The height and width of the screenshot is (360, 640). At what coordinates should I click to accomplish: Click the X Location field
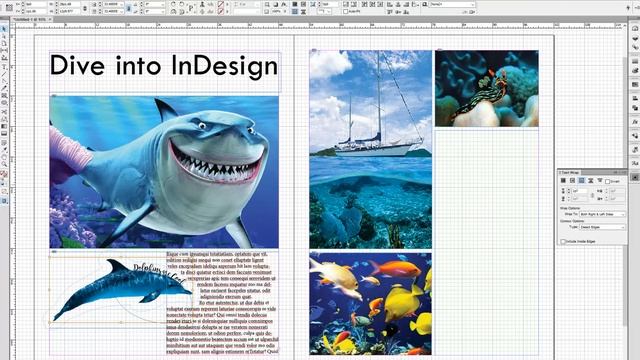tap(36, 4)
